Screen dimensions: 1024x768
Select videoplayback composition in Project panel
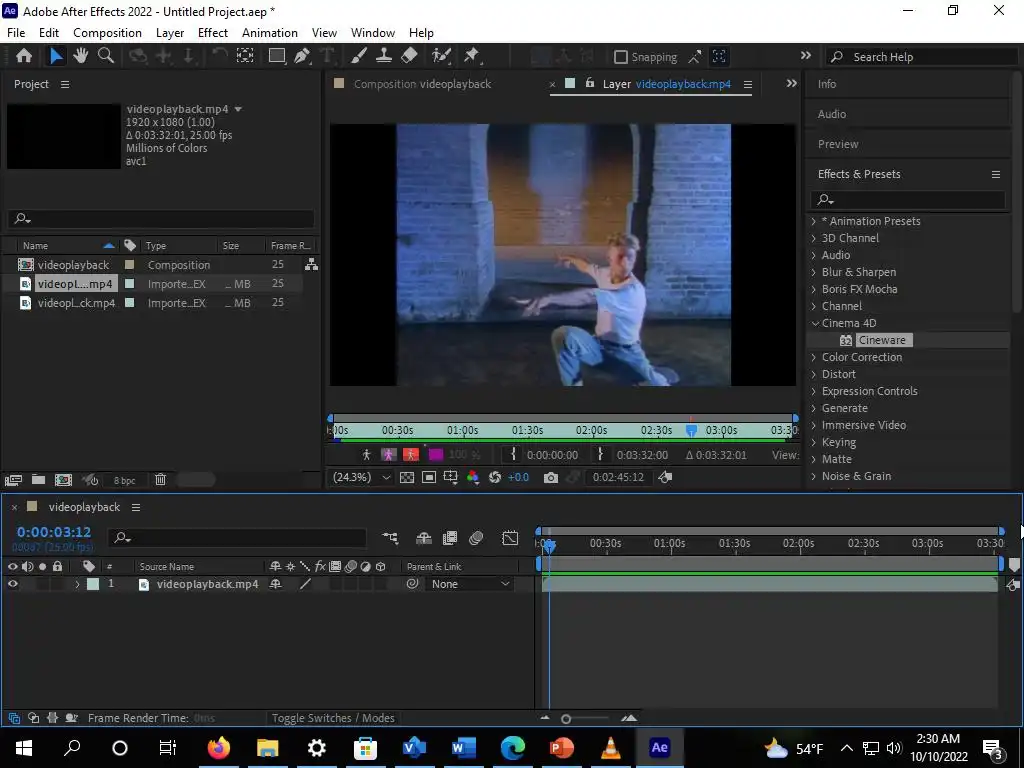point(73,264)
